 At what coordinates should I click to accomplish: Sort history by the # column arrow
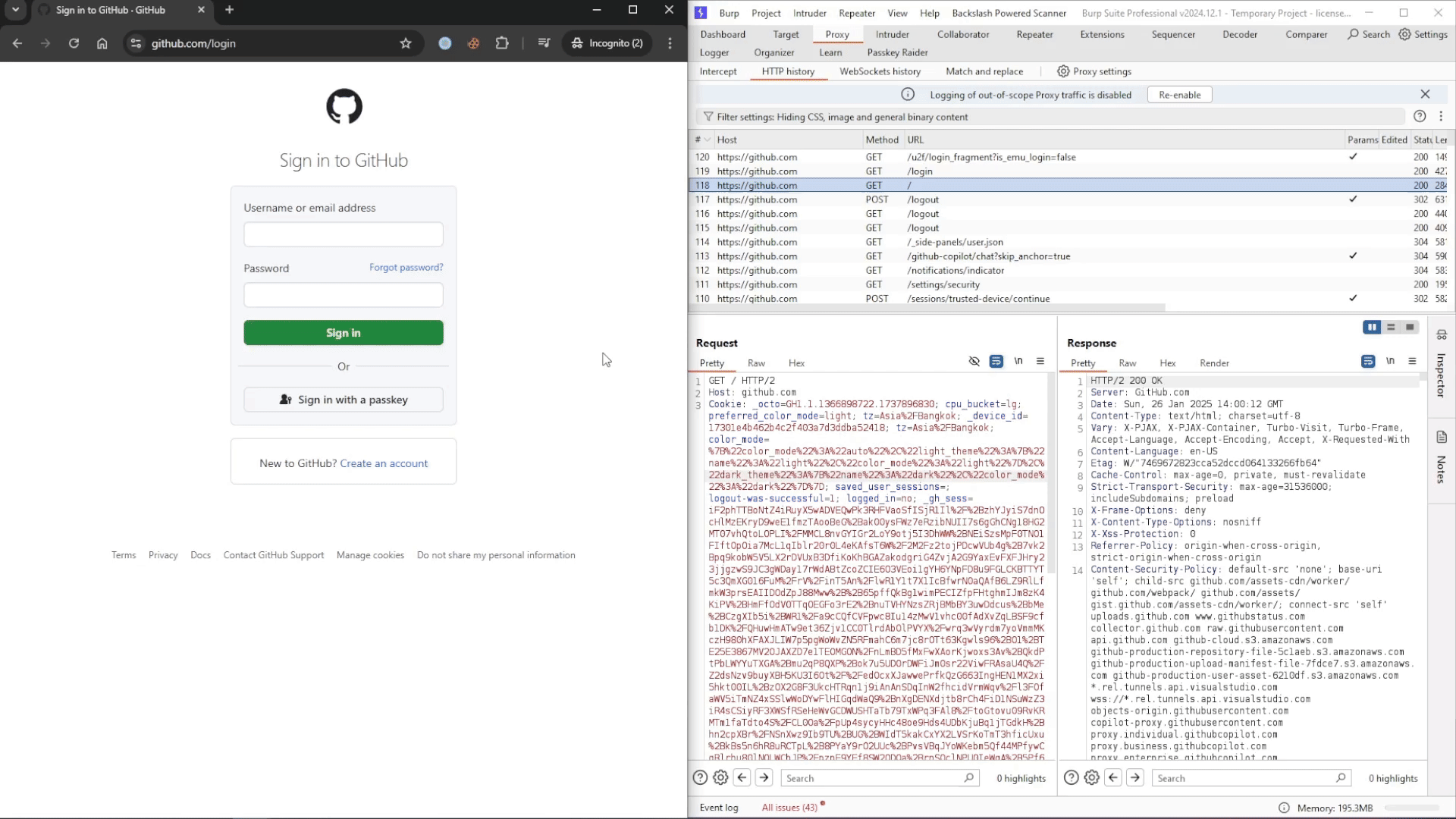click(708, 140)
